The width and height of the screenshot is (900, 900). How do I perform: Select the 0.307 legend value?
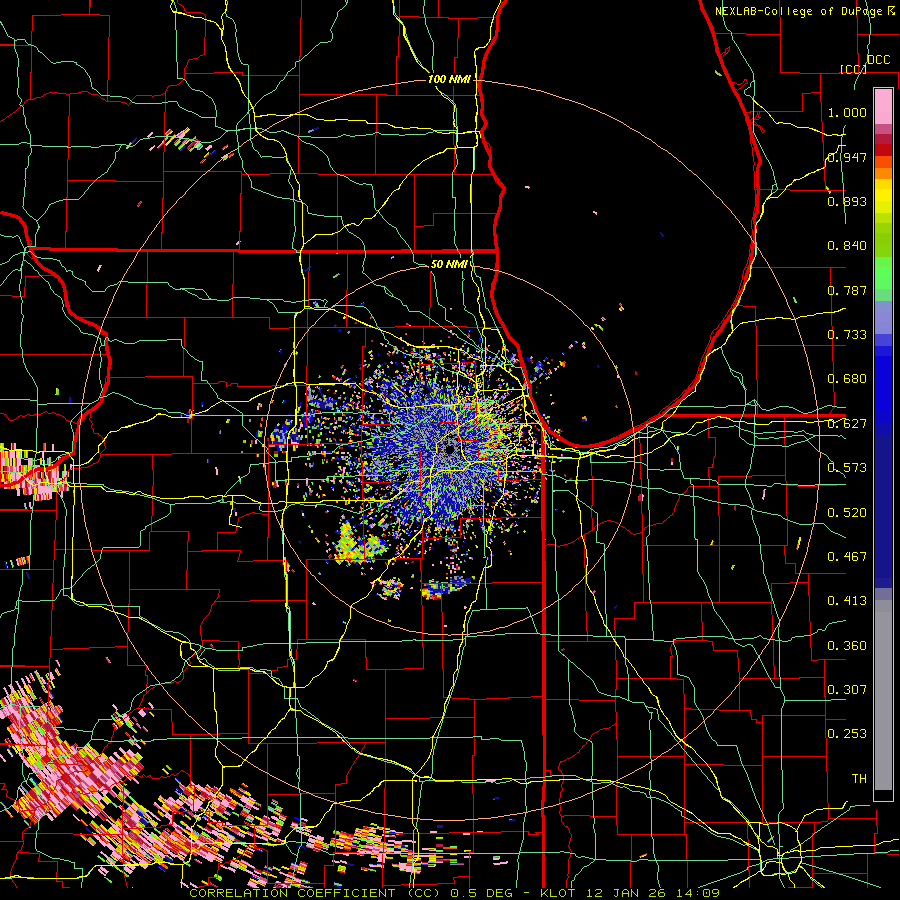coord(847,690)
